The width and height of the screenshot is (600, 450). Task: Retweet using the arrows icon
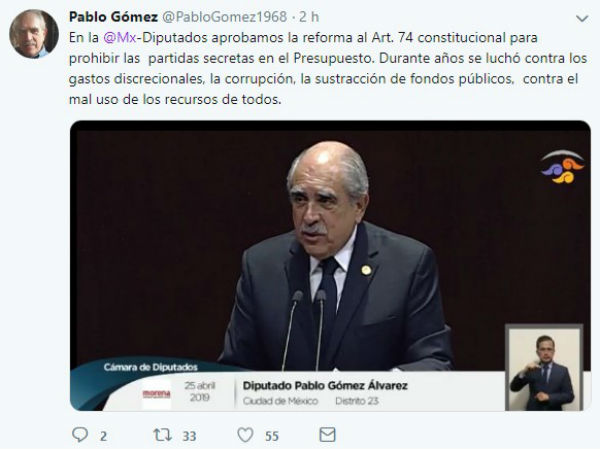(x=162, y=435)
